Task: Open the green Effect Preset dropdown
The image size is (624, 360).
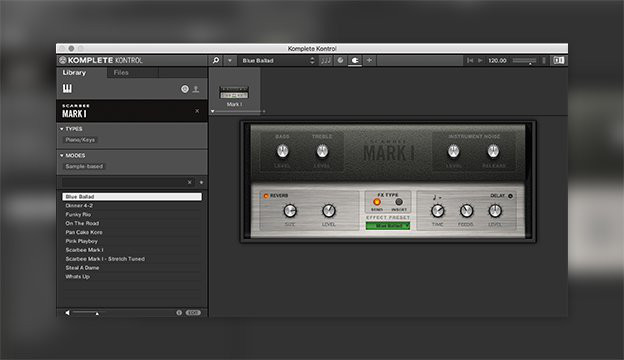Action: (388, 226)
